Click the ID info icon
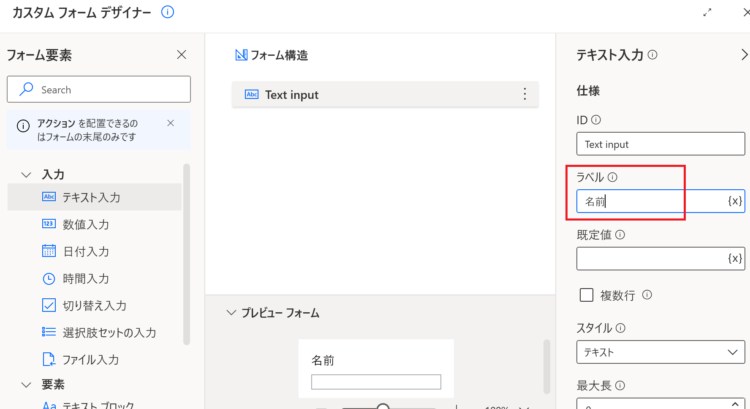Image resolution: width=750 pixels, height=409 pixels. [x=596, y=120]
